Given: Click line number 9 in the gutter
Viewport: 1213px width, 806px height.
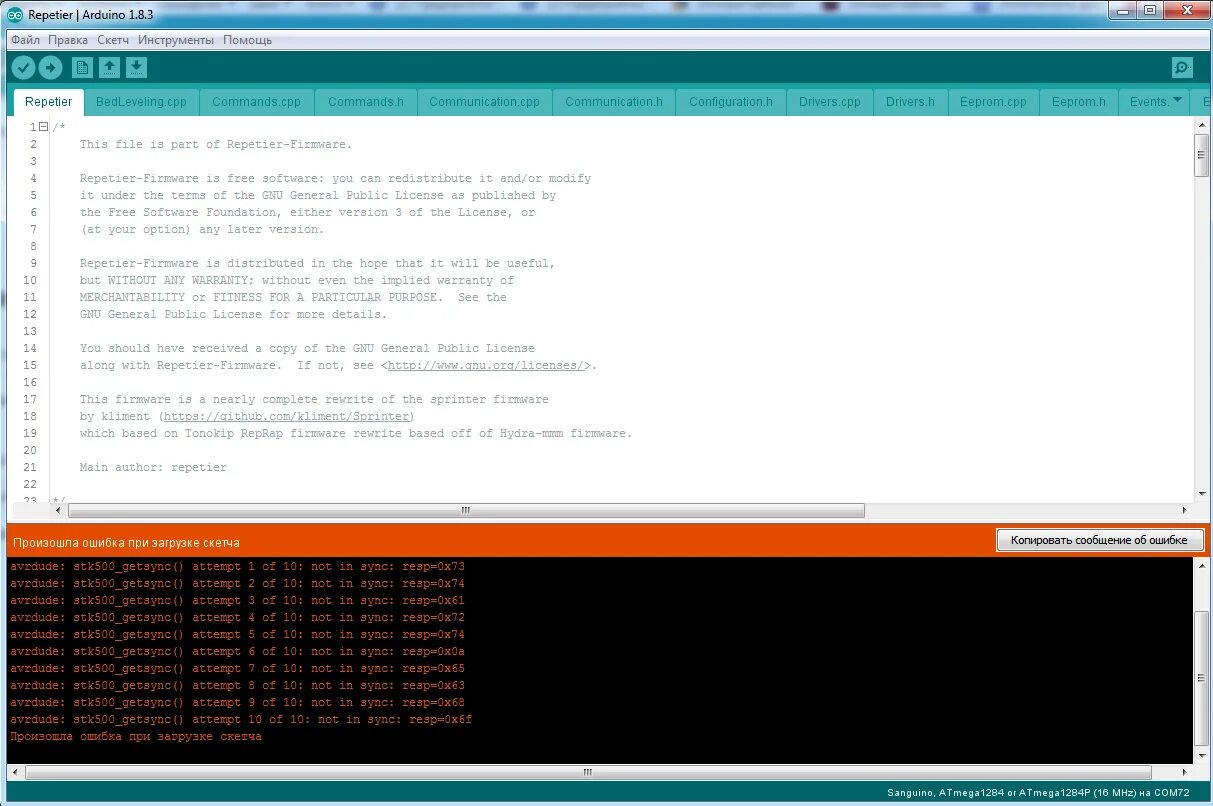Looking at the screenshot, I should tap(33, 263).
